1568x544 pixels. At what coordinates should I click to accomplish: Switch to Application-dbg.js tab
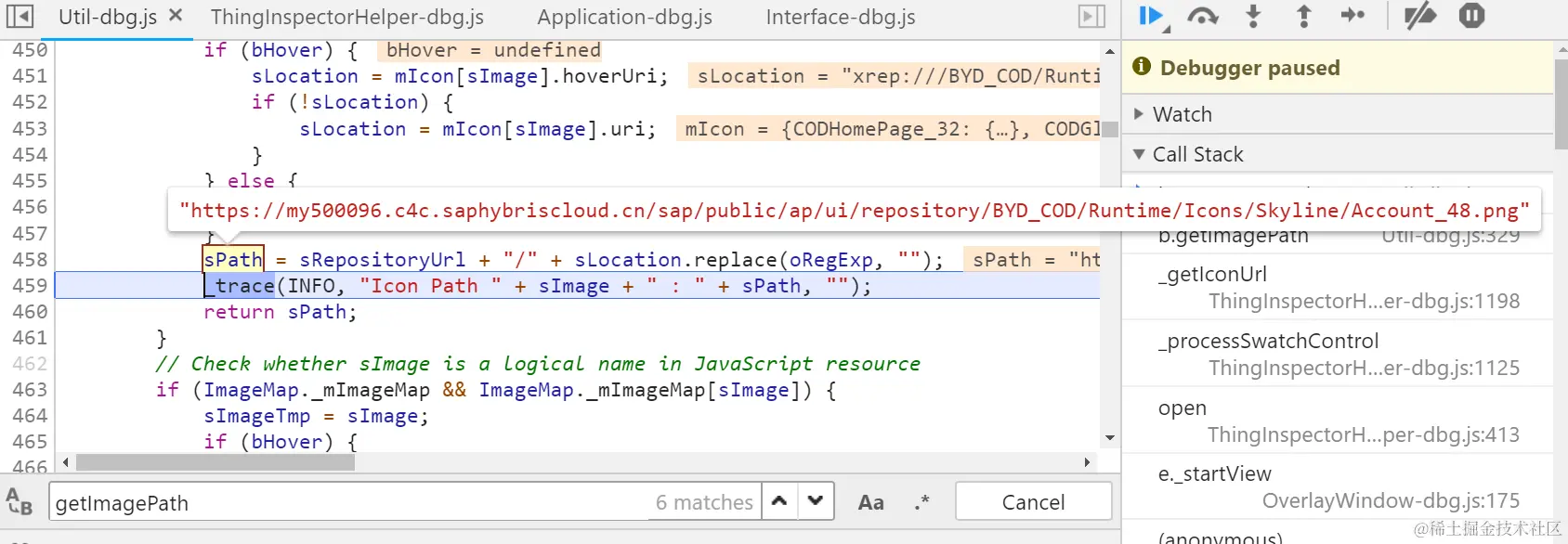pyautogui.click(x=624, y=17)
